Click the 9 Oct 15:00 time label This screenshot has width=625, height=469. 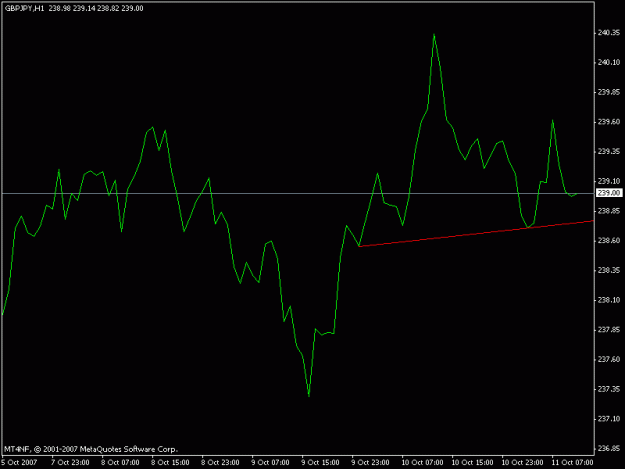320,462
